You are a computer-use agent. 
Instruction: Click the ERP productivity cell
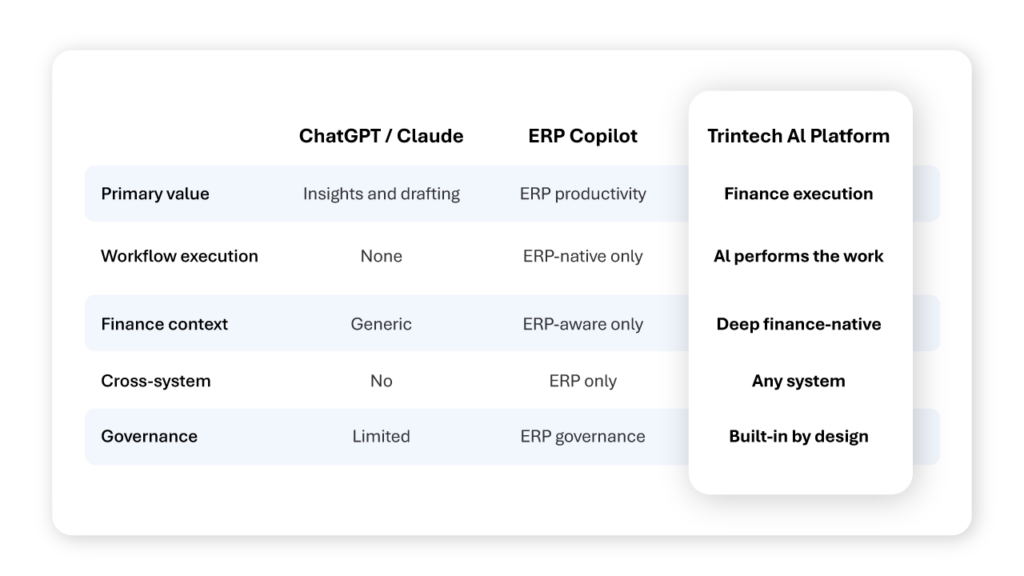(x=583, y=194)
